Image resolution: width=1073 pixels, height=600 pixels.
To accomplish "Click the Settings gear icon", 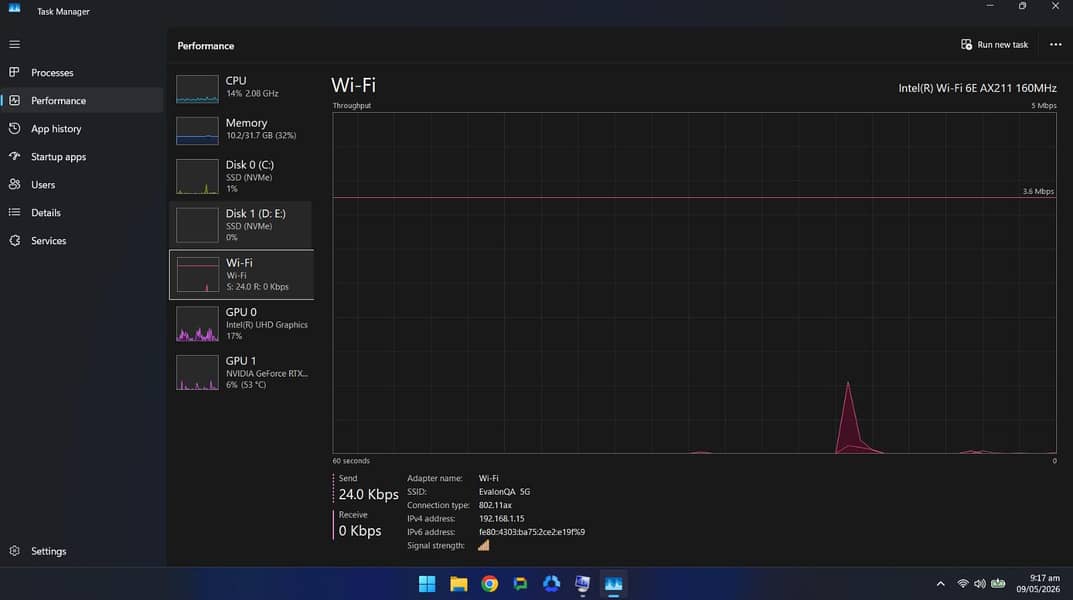I will point(14,551).
